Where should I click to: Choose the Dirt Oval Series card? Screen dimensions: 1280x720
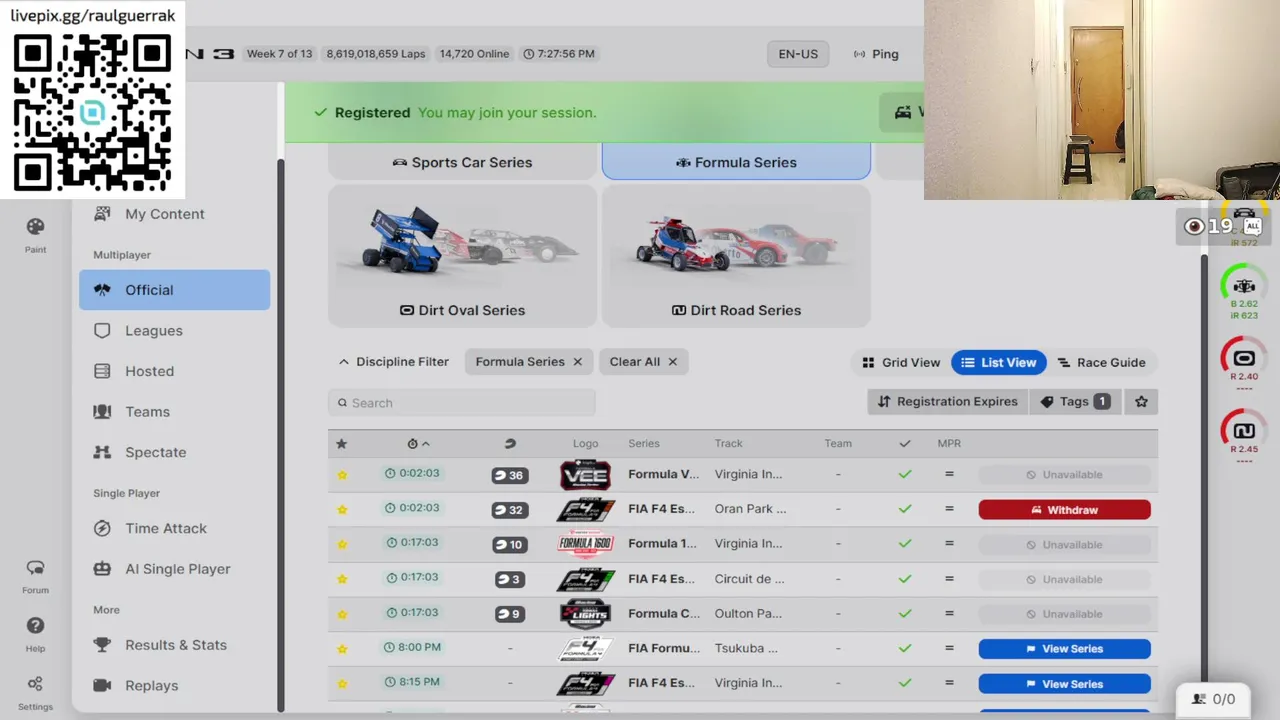click(x=463, y=256)
